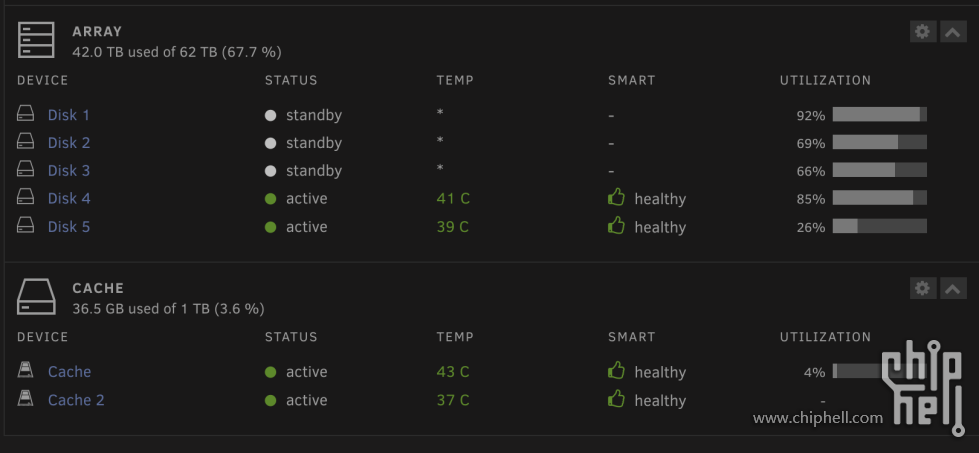Open the Disk 1 device link
This screenshot has height=453, width=979.
[x=69, y=115]
